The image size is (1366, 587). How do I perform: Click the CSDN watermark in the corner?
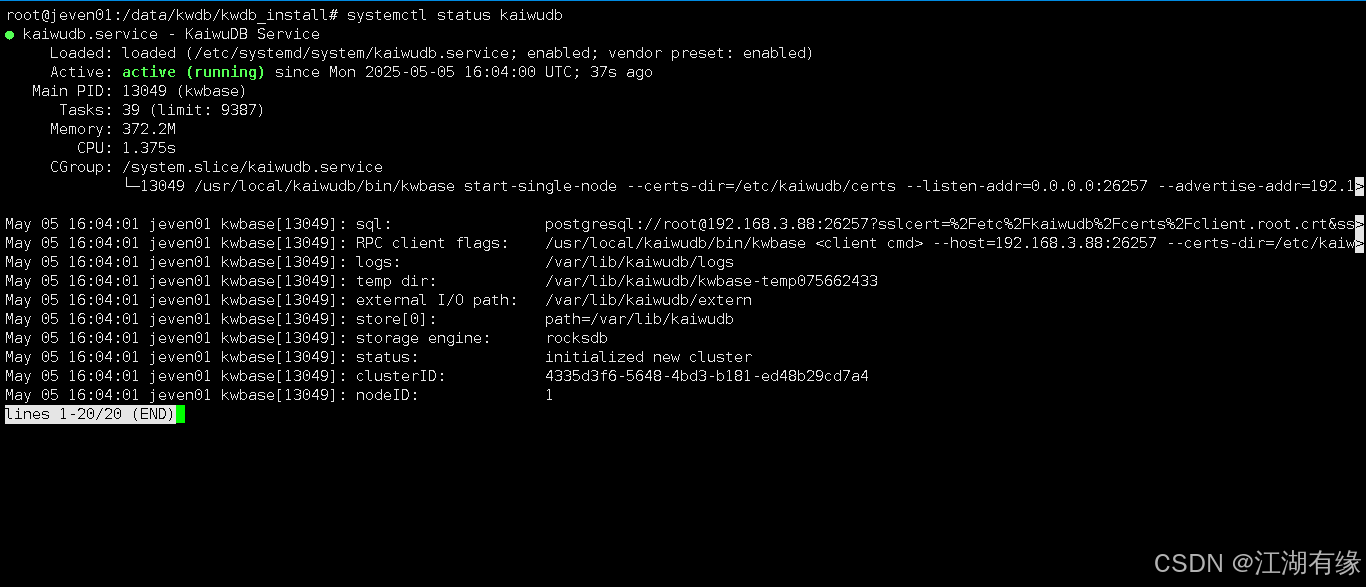coord(1257,563)
